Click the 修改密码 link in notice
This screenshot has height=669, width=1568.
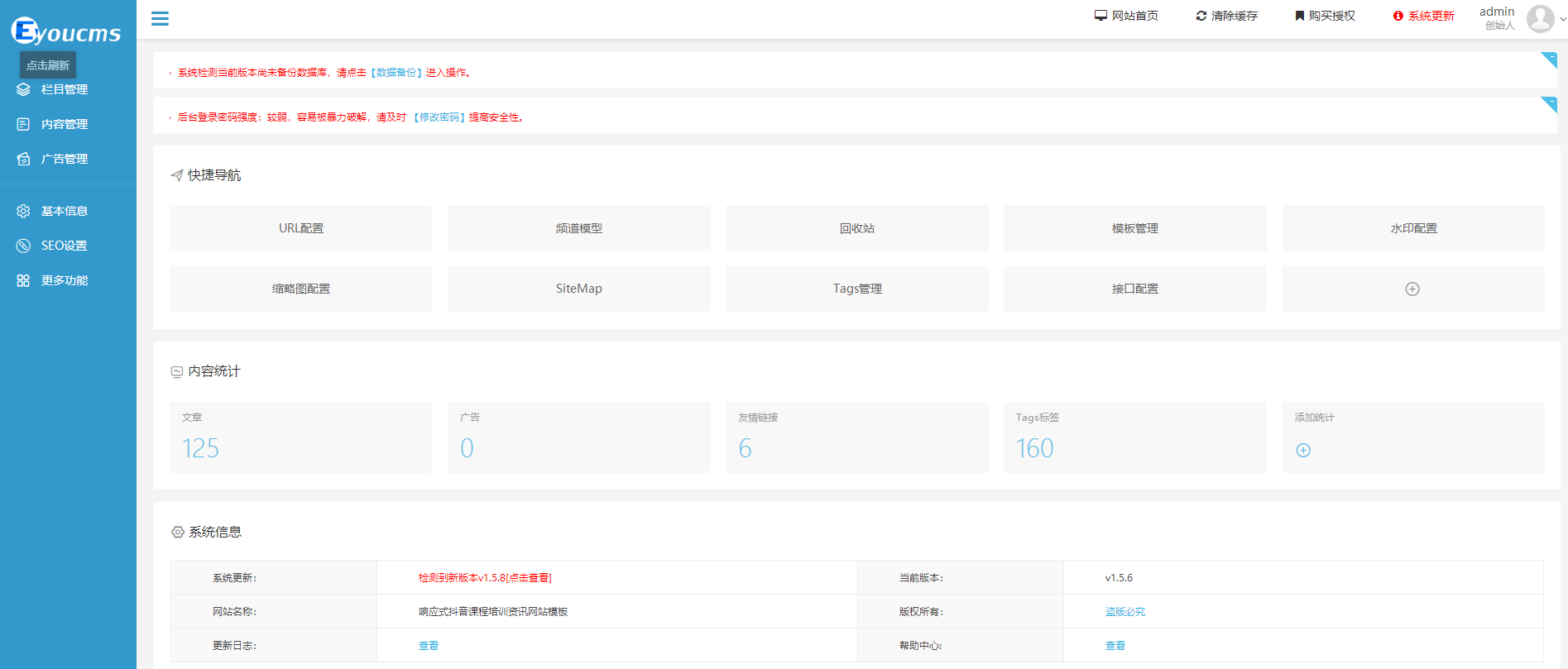coord(439,117)
